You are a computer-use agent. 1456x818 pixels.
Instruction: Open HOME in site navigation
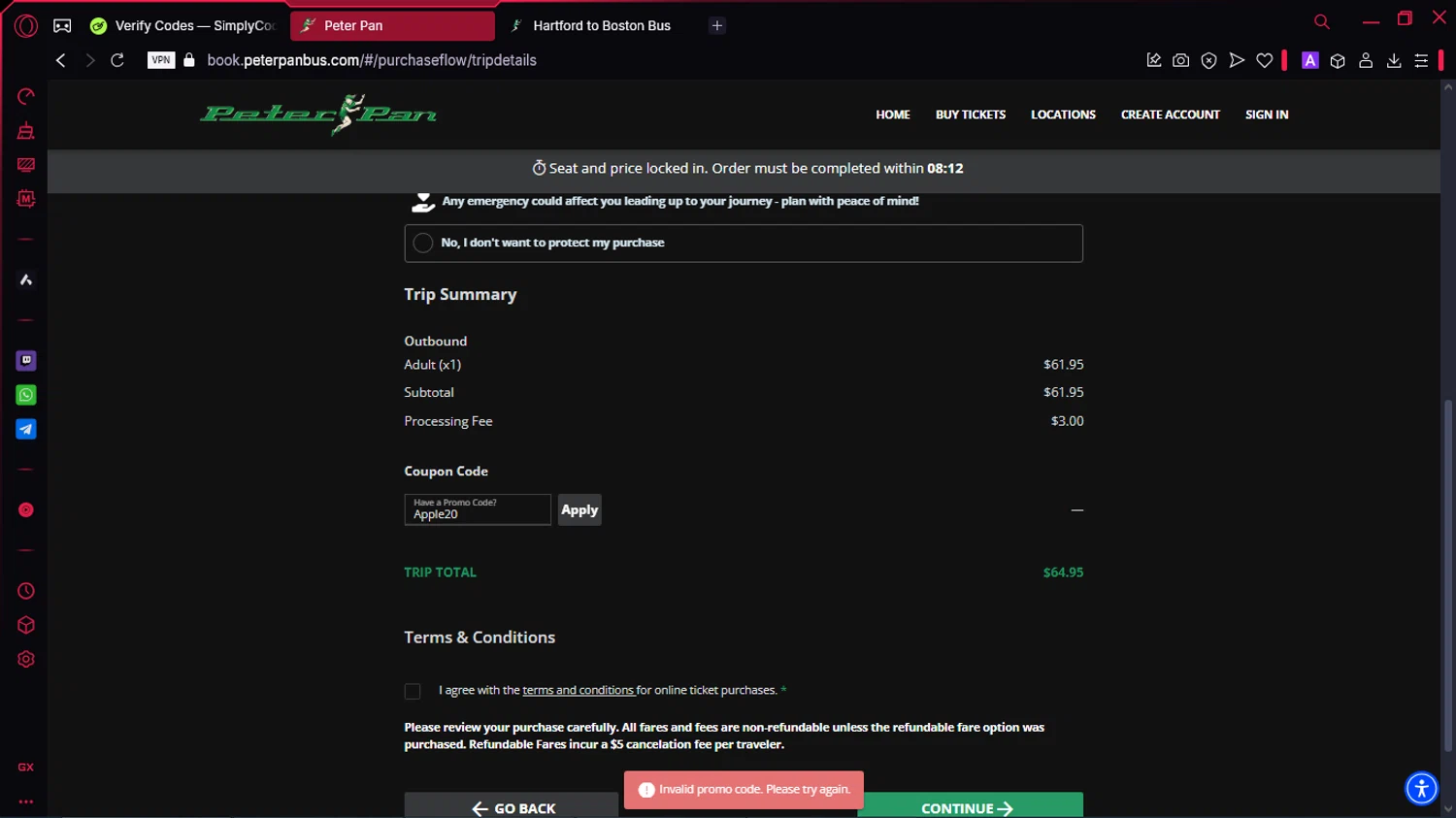(893, 115)
